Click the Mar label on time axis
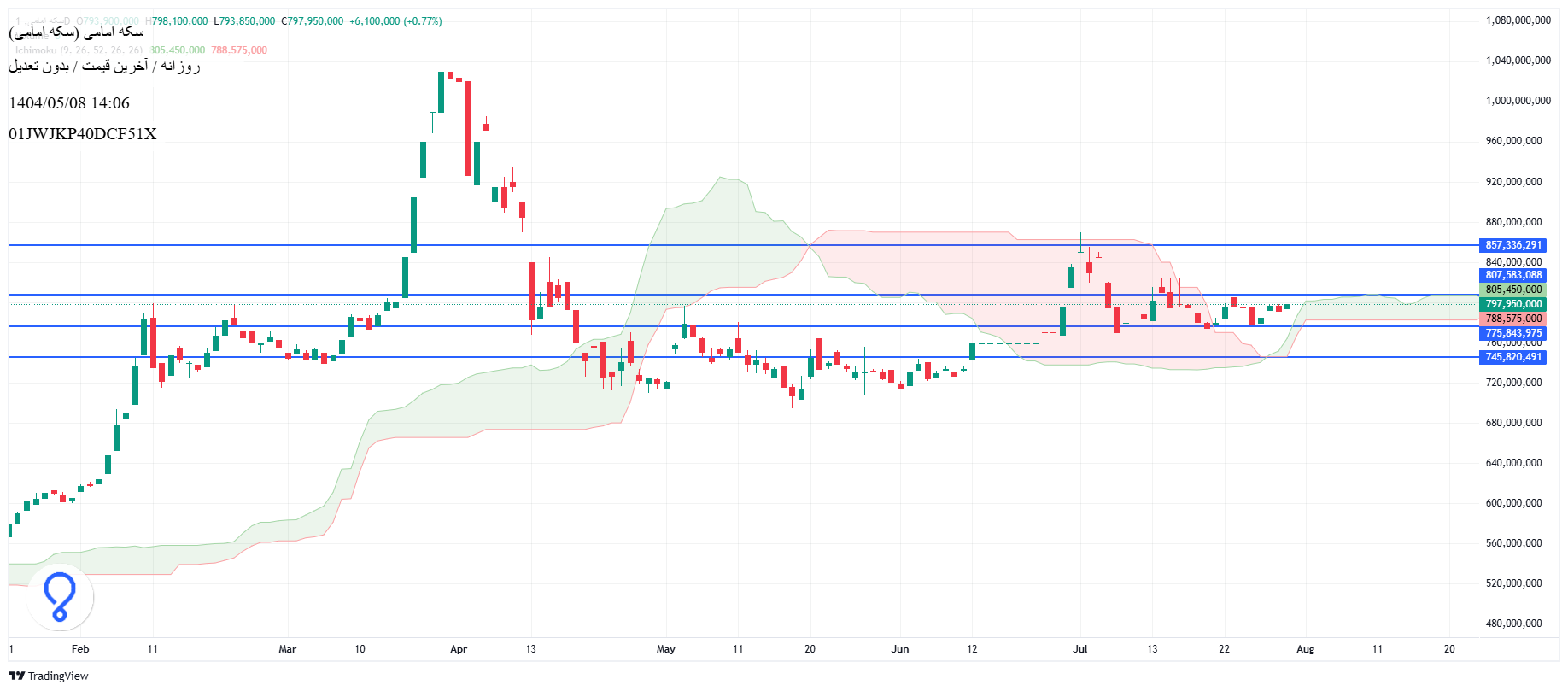 coord(288,649)
